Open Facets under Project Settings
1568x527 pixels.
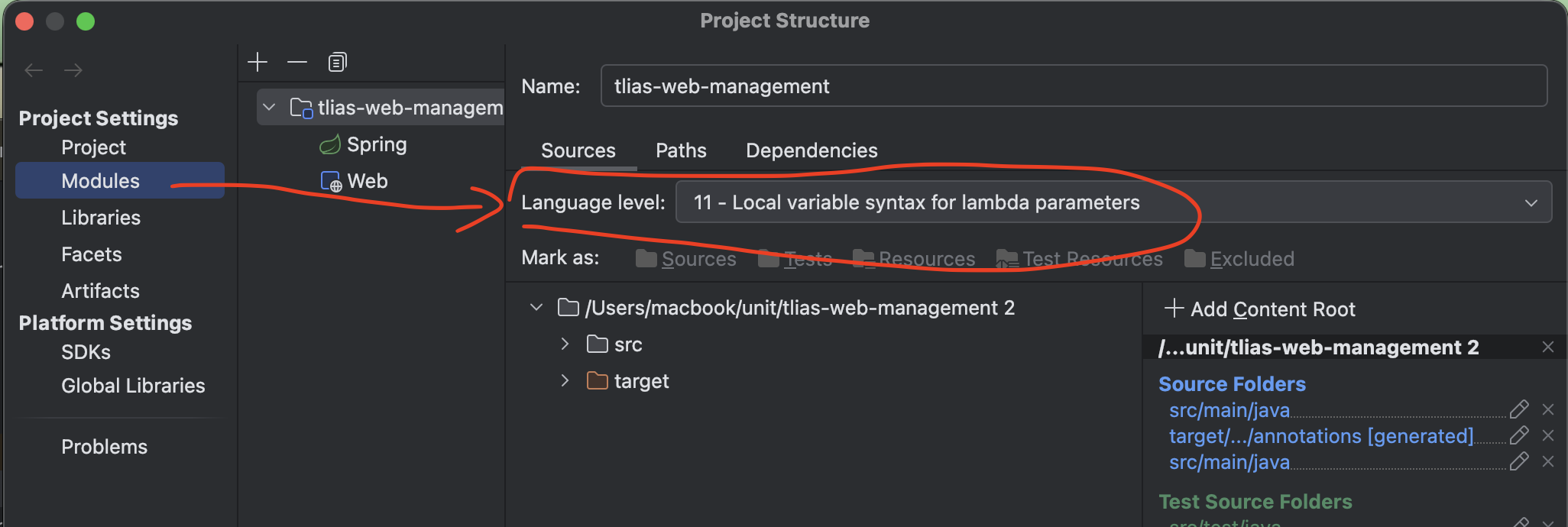click(x=92, y=254)
